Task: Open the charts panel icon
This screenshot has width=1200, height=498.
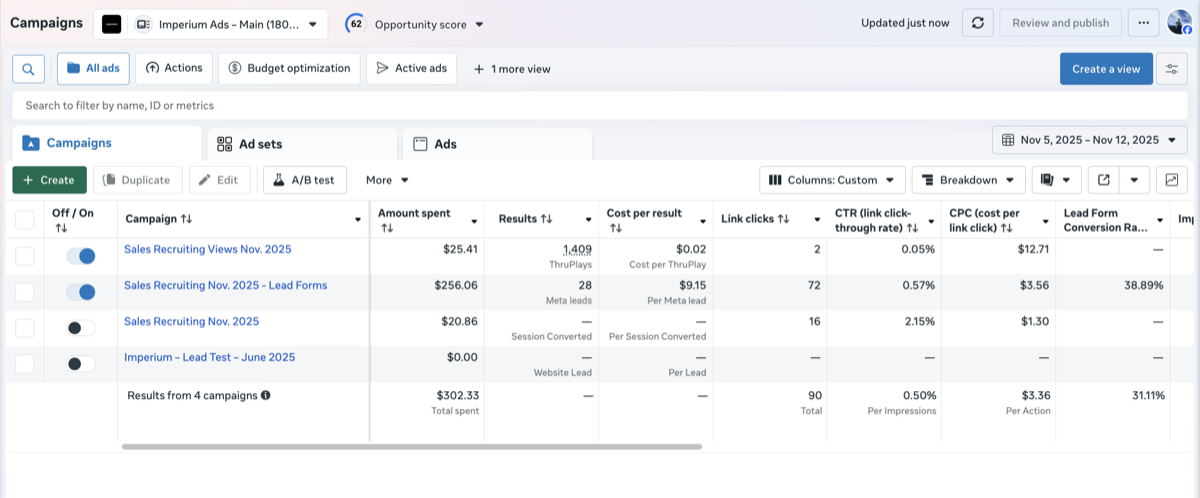Action: pos(1171,180)
